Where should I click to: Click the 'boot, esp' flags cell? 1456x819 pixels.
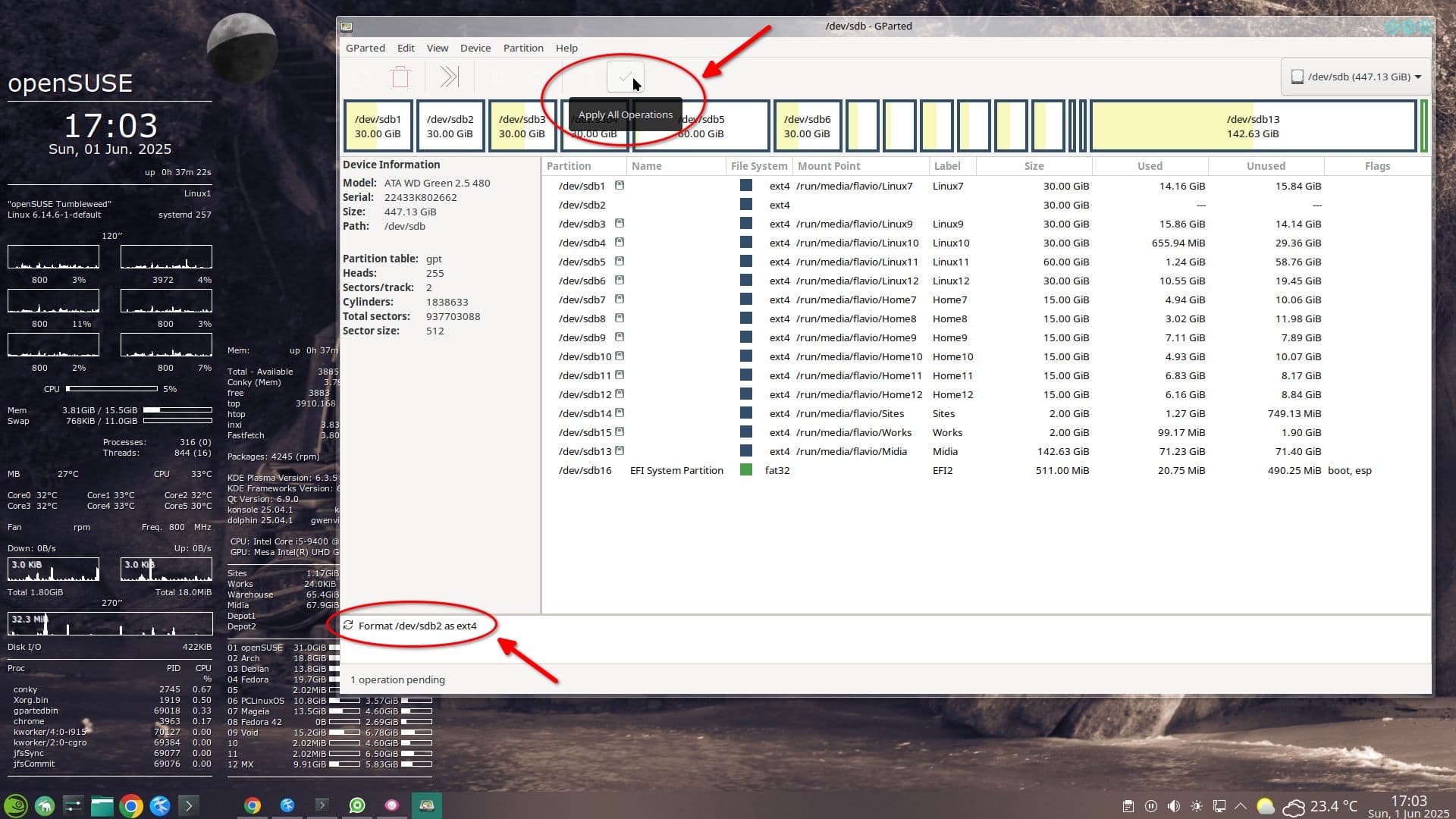click(1349, 470)
